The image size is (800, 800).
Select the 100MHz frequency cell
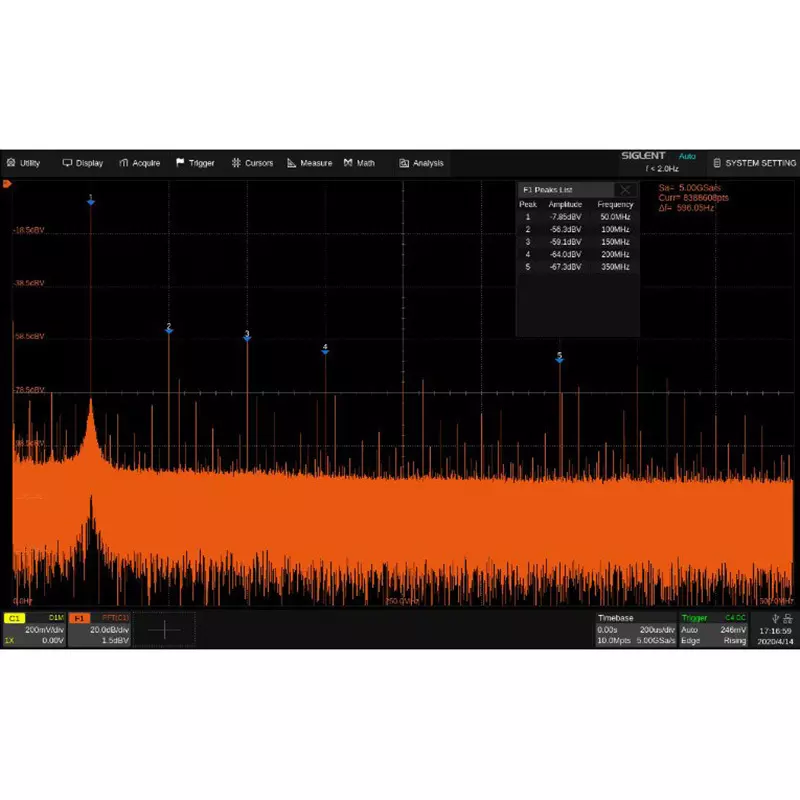tap(615, 230)
